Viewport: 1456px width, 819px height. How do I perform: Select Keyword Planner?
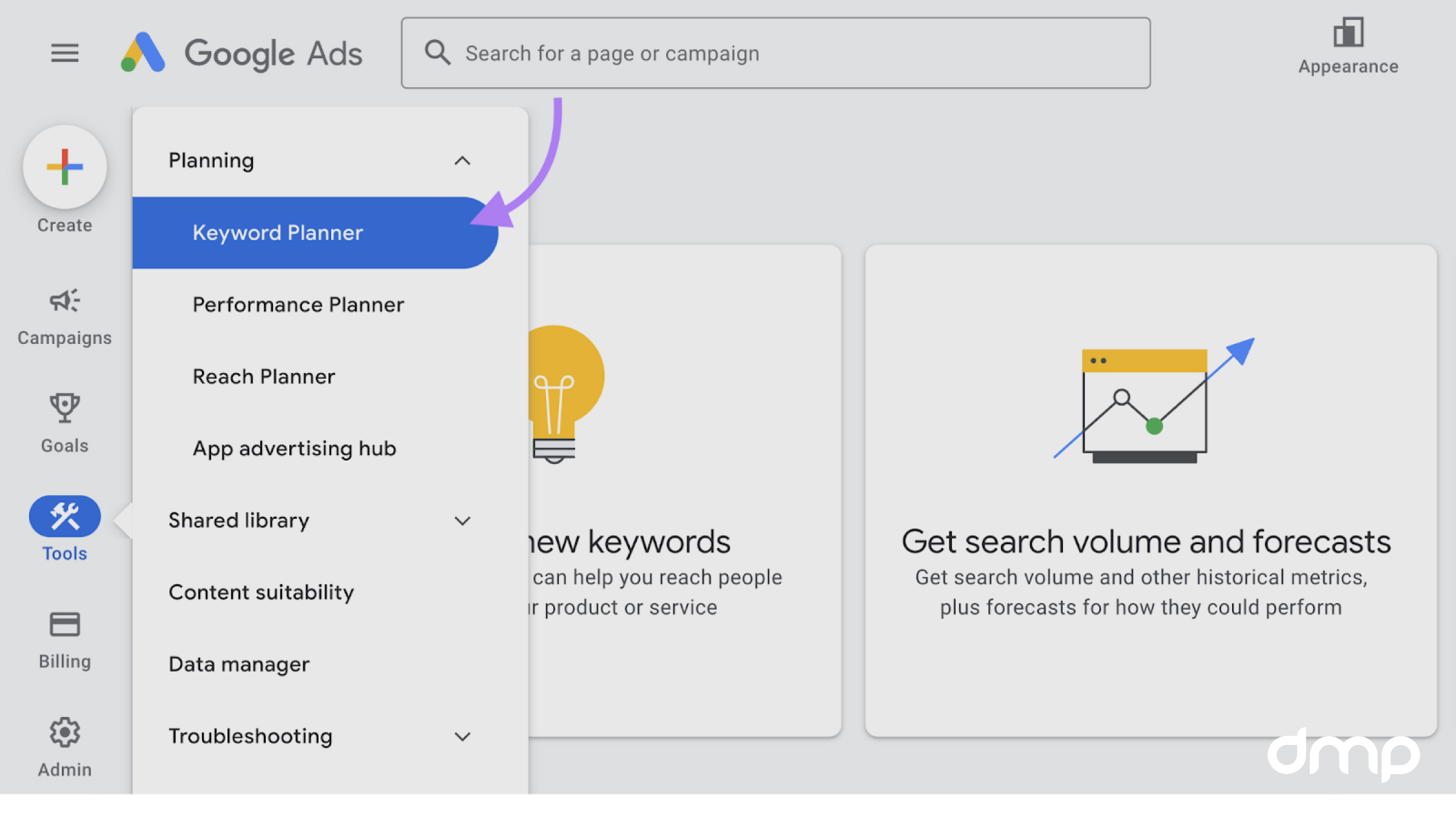pos(278,232)
